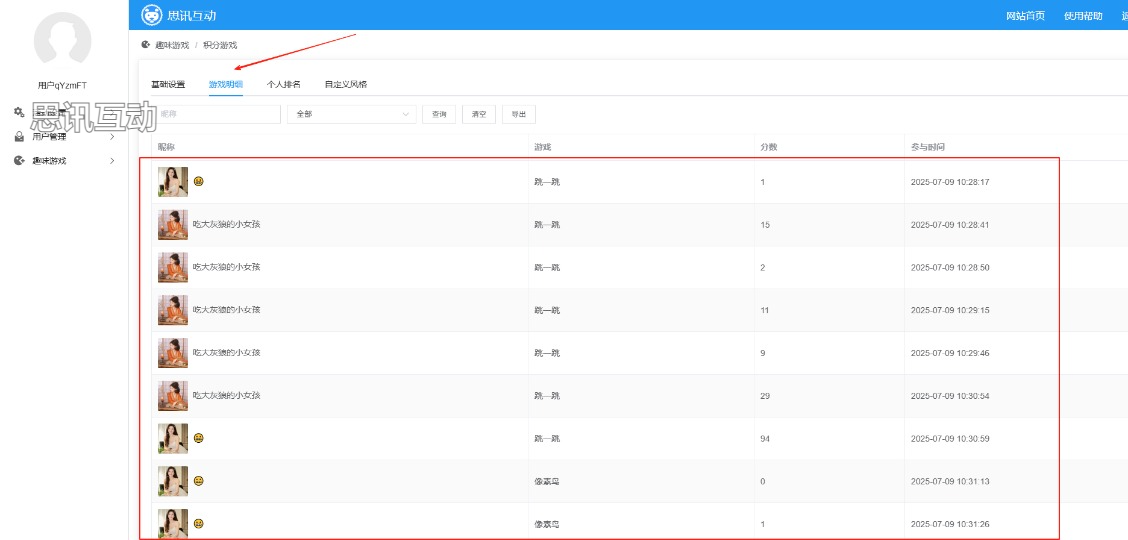Select the 游戏明细 tab
Image resolution: width=1128 pixels, height=540 pixels.
pyautogui.click(x=226, y=84)
